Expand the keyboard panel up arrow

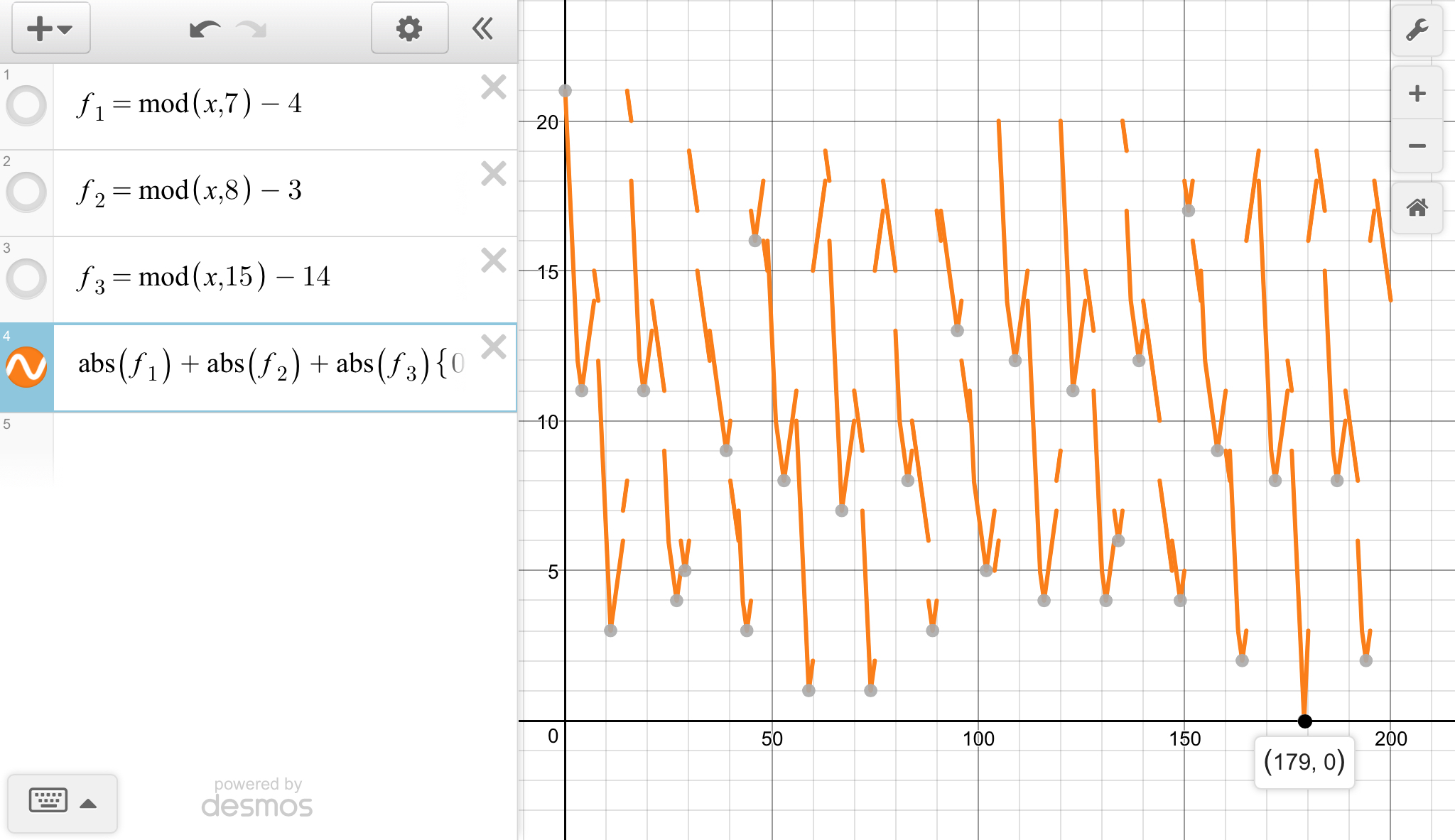coord(88,804)
